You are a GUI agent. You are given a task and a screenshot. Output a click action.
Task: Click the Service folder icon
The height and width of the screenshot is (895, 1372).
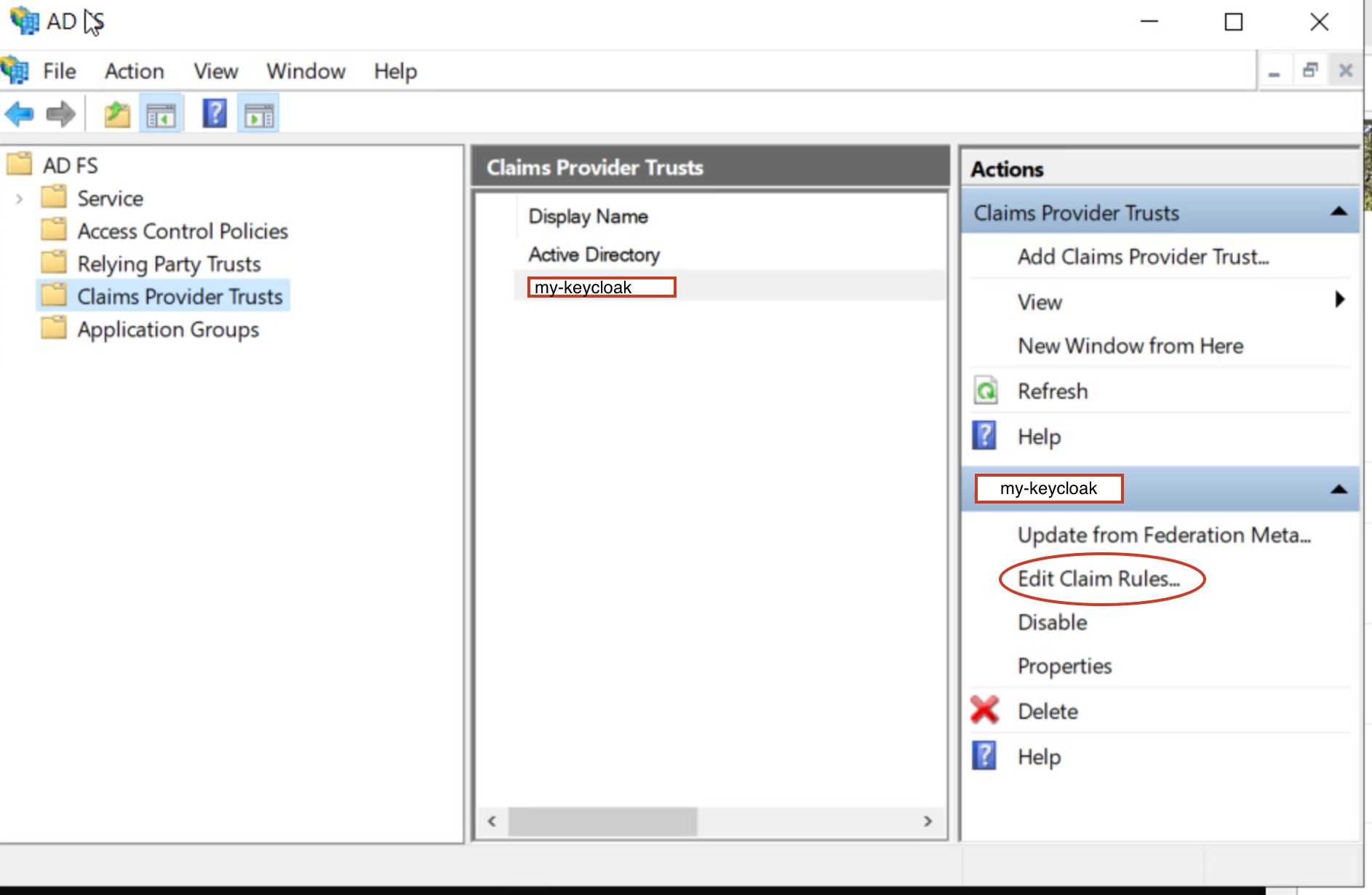54,196
